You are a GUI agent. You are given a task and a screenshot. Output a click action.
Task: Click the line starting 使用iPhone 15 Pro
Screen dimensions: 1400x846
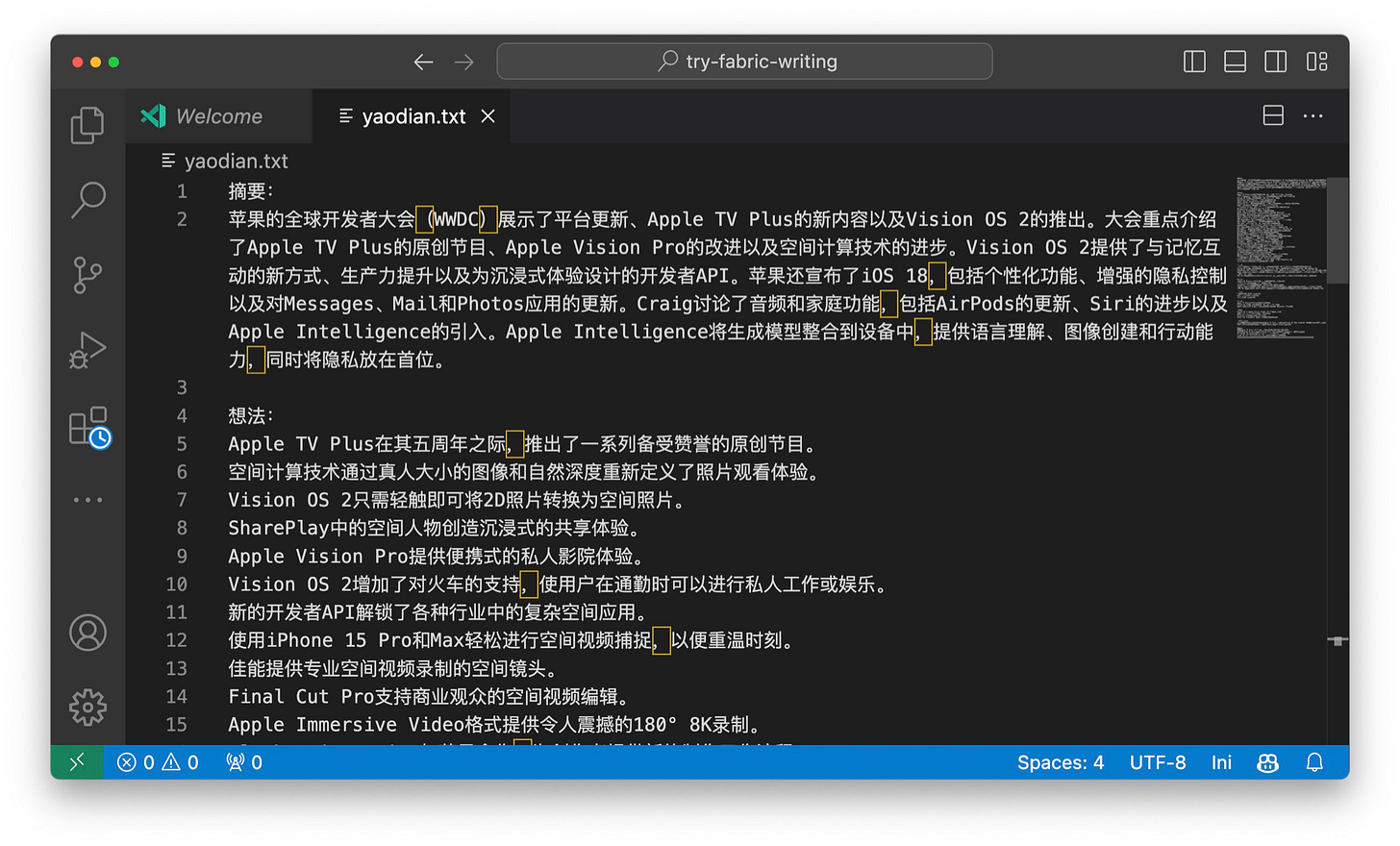tap(511, 640)
